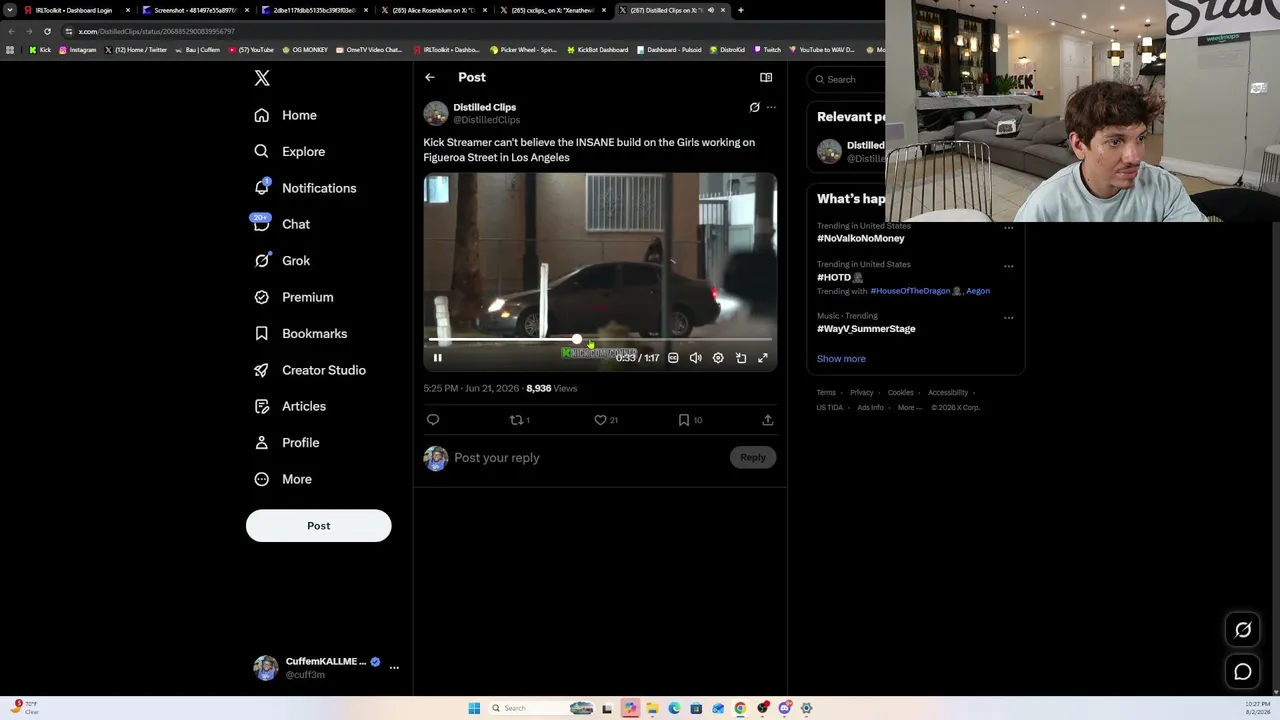The width and height of the screenshot is (1280, 720).
Task: Open the #HouseOfTheDragon link
Action: pyautogui.click(x=910, y=291)
